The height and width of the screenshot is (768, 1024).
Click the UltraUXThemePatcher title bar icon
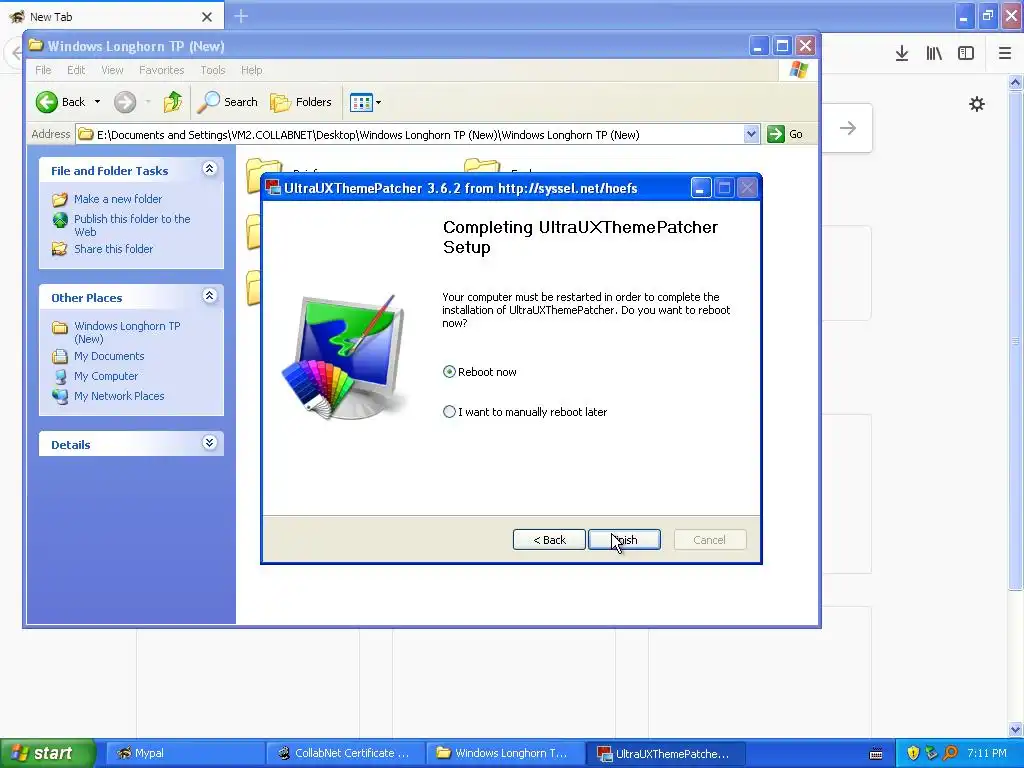tap(273, 188)
